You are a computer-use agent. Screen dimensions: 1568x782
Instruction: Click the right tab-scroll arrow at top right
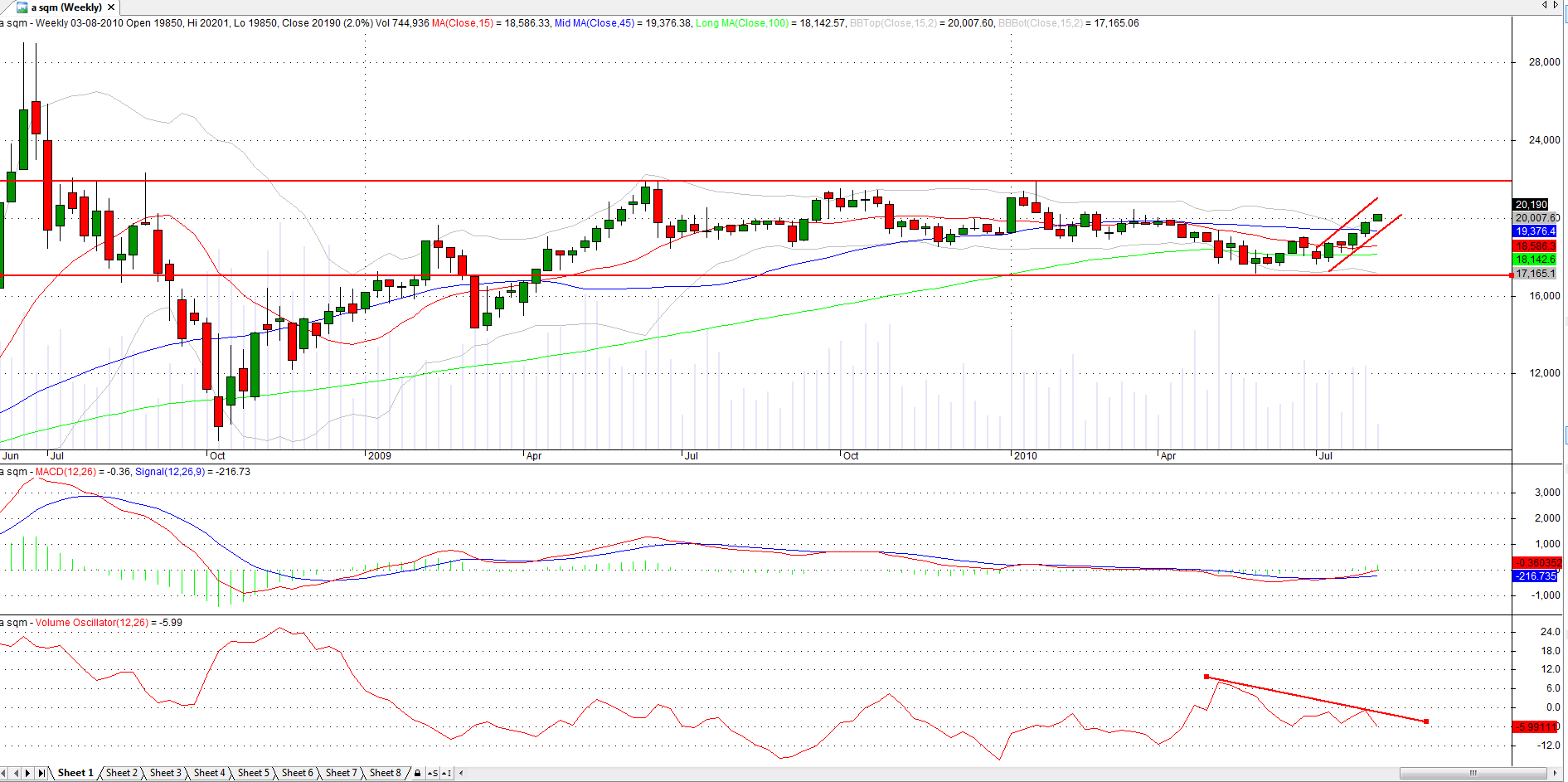[x=1556, y=6]
